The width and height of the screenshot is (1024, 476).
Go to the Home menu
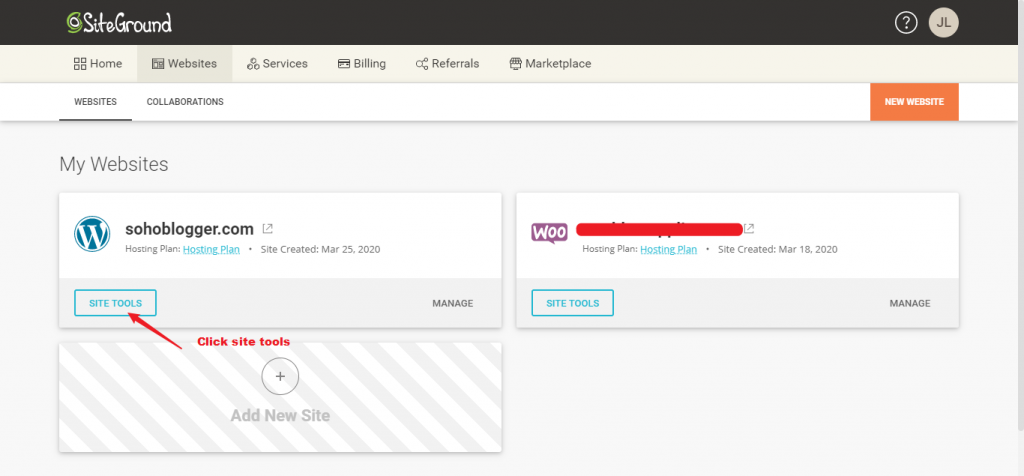[98, 63]
